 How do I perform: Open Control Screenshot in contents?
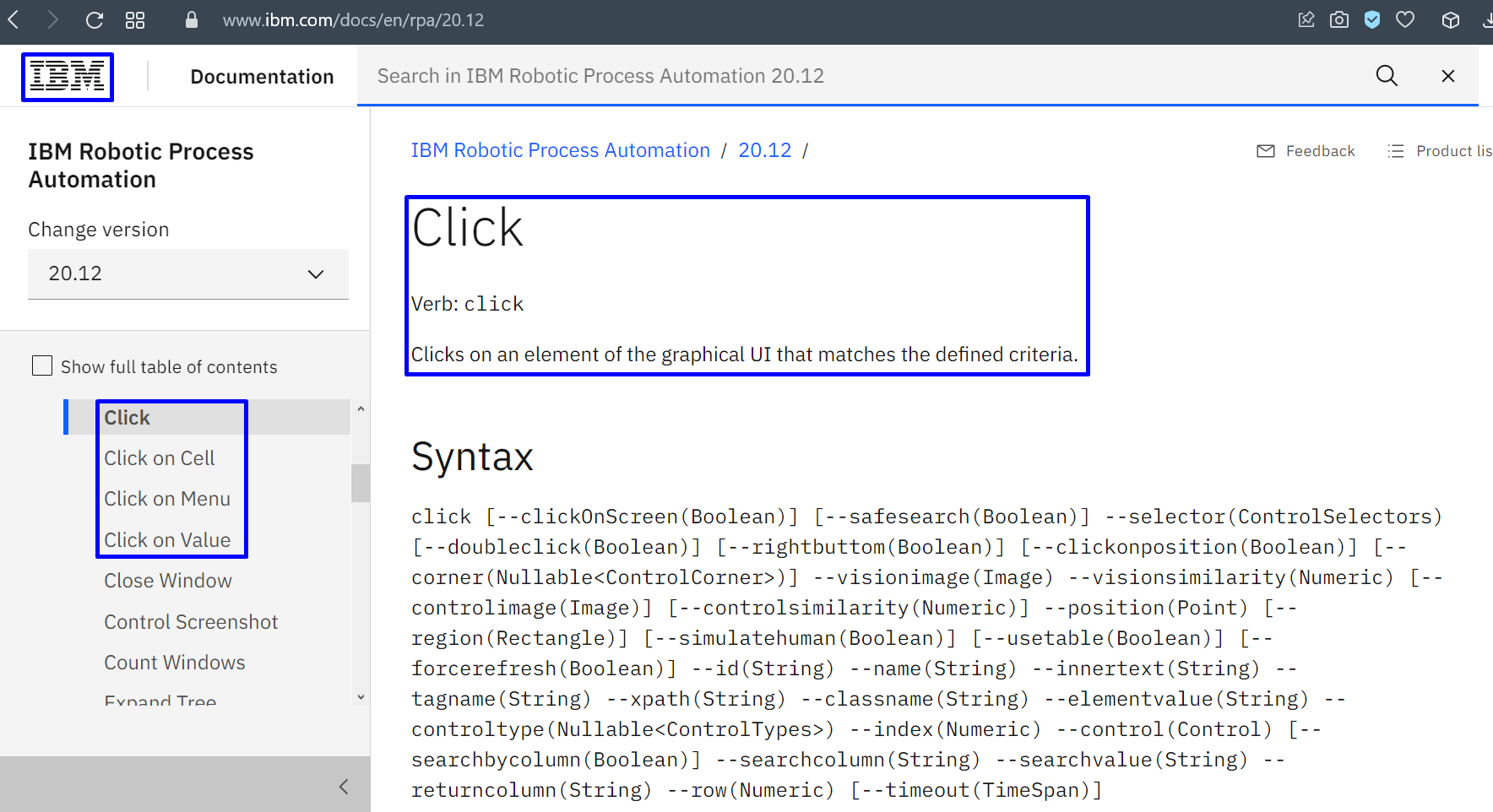click(x=191, y=622)
